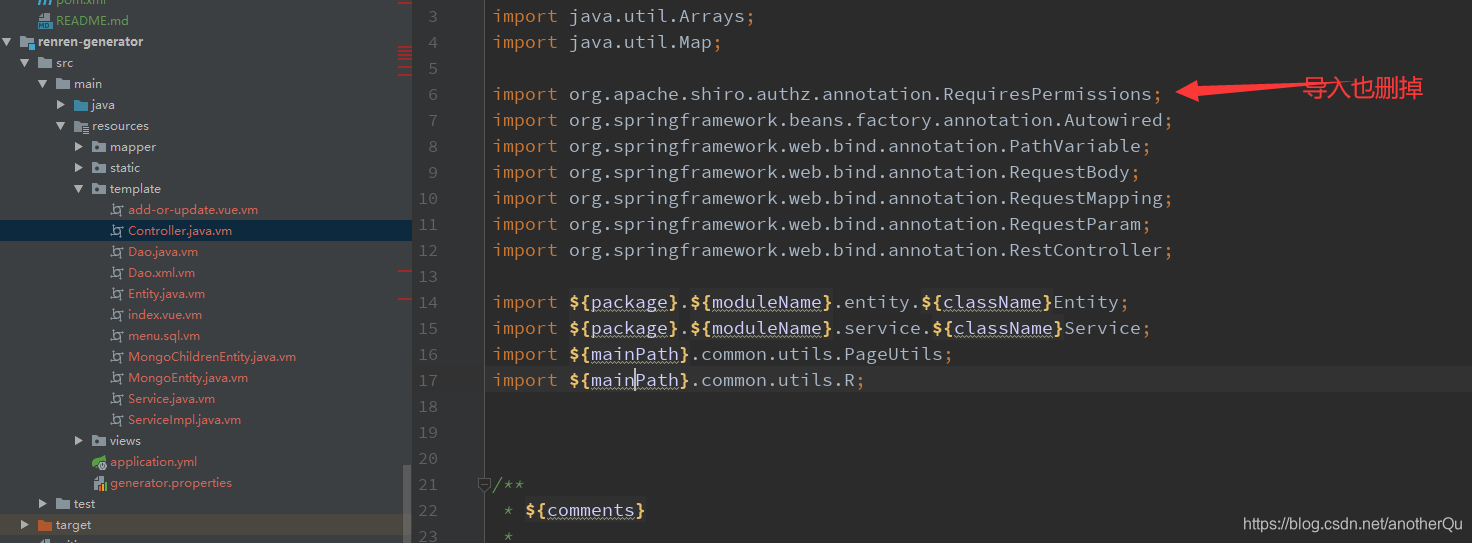Click the views folder icon
The width and height of the screenshot is (1472, 543).
point(99,441)
